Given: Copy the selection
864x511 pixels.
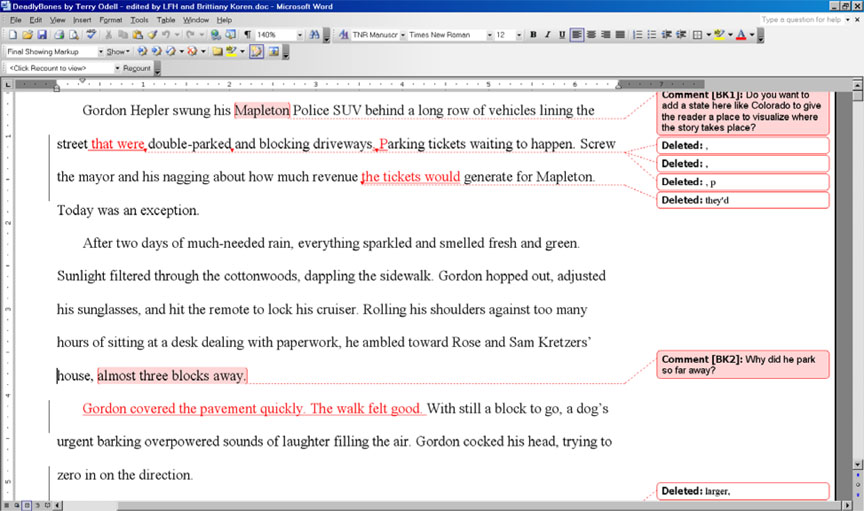Looking at the screenshot, I should (123, 35).
